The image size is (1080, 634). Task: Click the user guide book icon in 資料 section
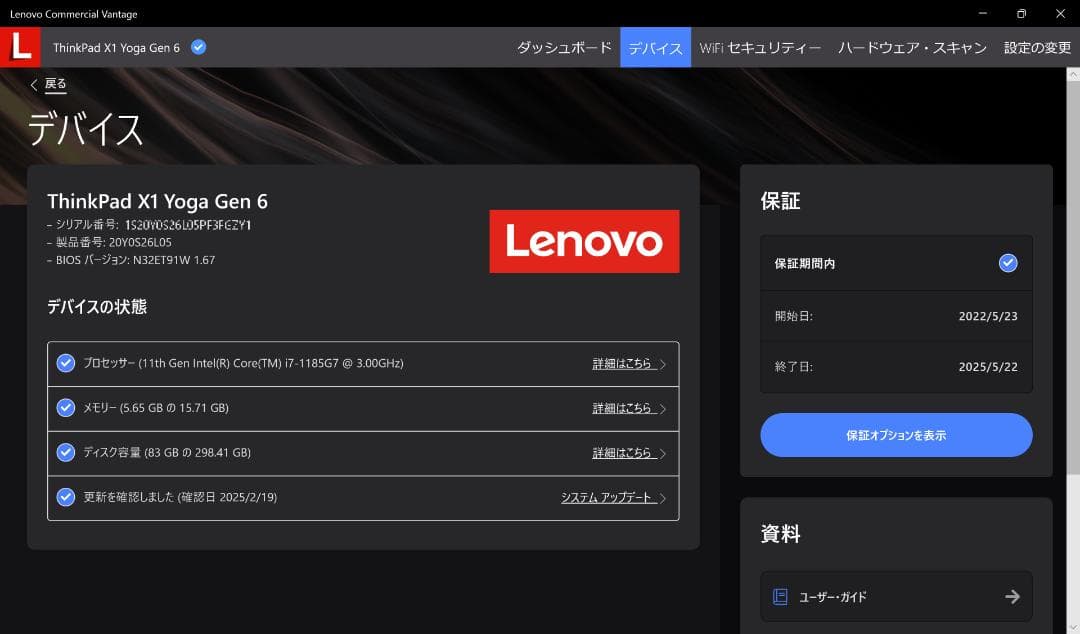point(779,596)
